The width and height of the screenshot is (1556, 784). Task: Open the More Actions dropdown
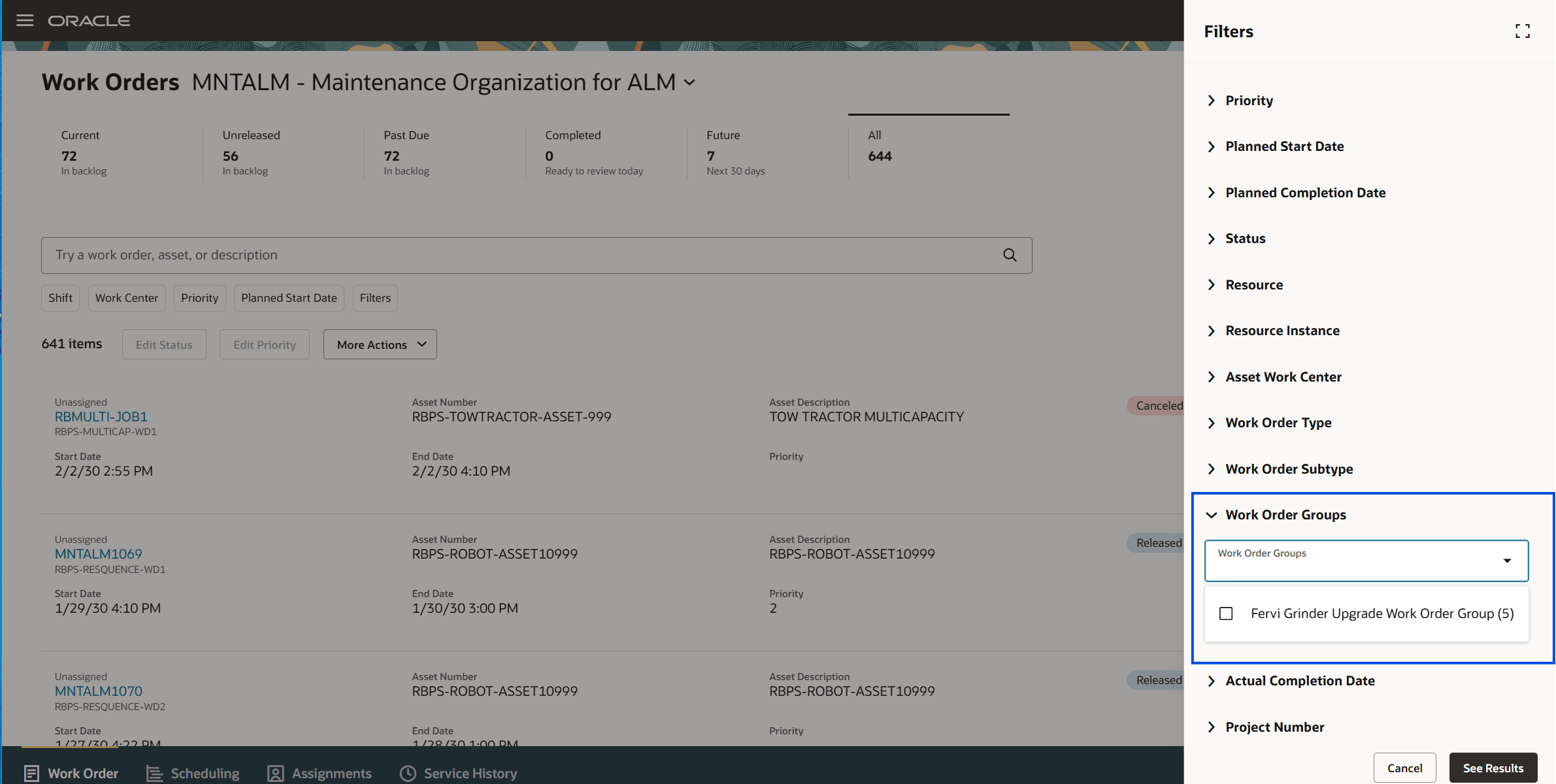[x=380, y=344]
